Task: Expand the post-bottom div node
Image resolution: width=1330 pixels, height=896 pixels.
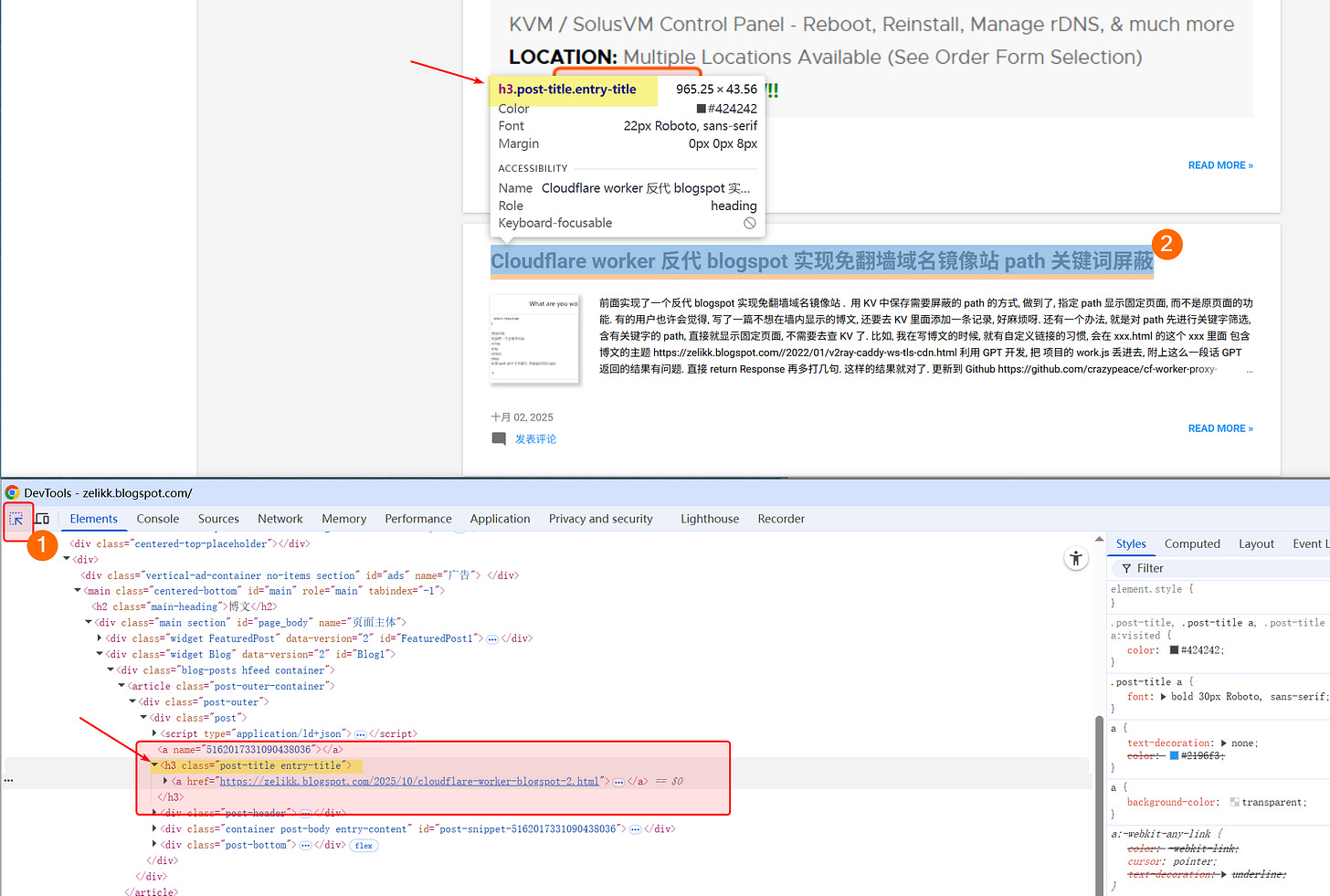Action: 154,845
